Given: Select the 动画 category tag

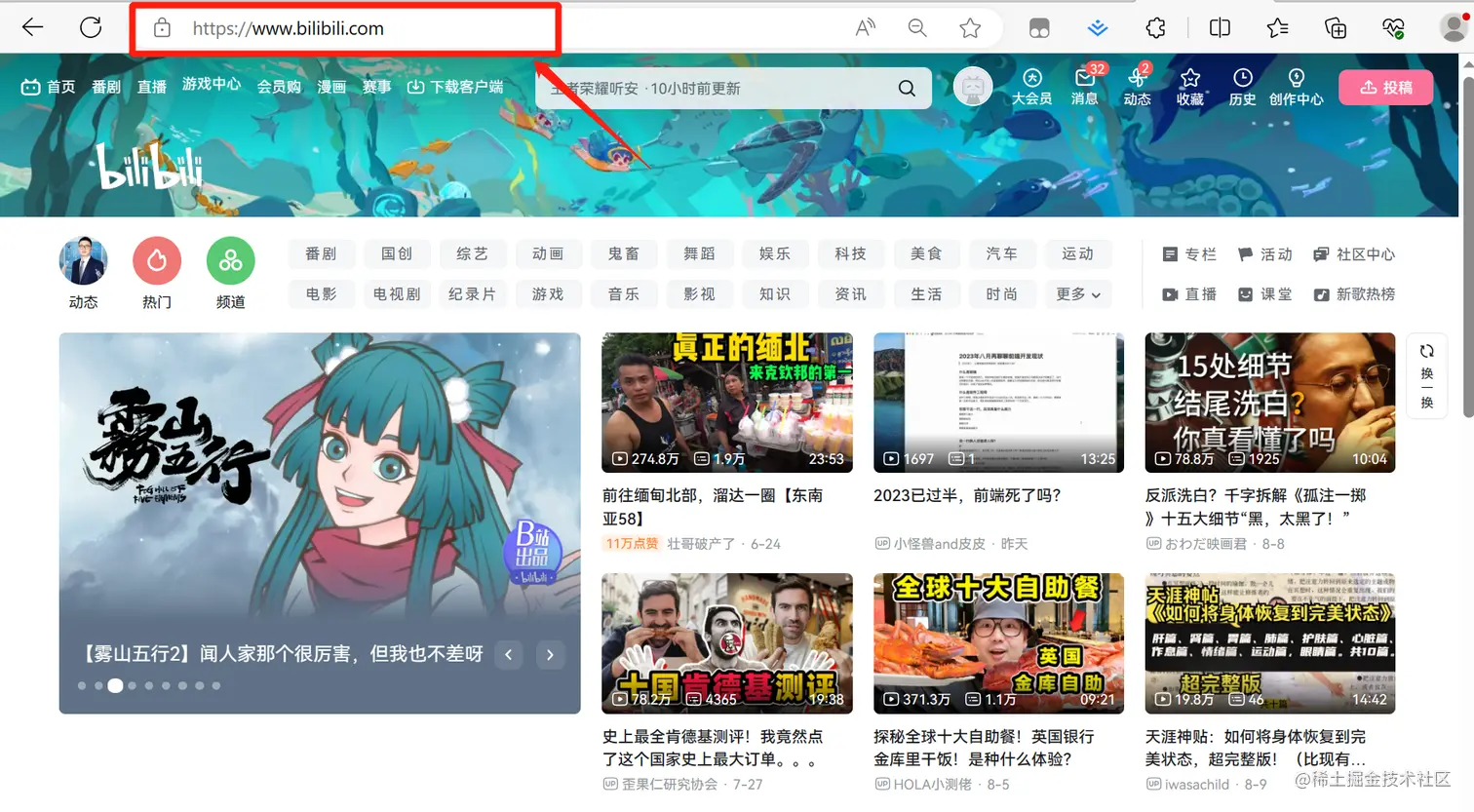Looking at the screenshot, I should pyautogui.click(x=548, y=253).
